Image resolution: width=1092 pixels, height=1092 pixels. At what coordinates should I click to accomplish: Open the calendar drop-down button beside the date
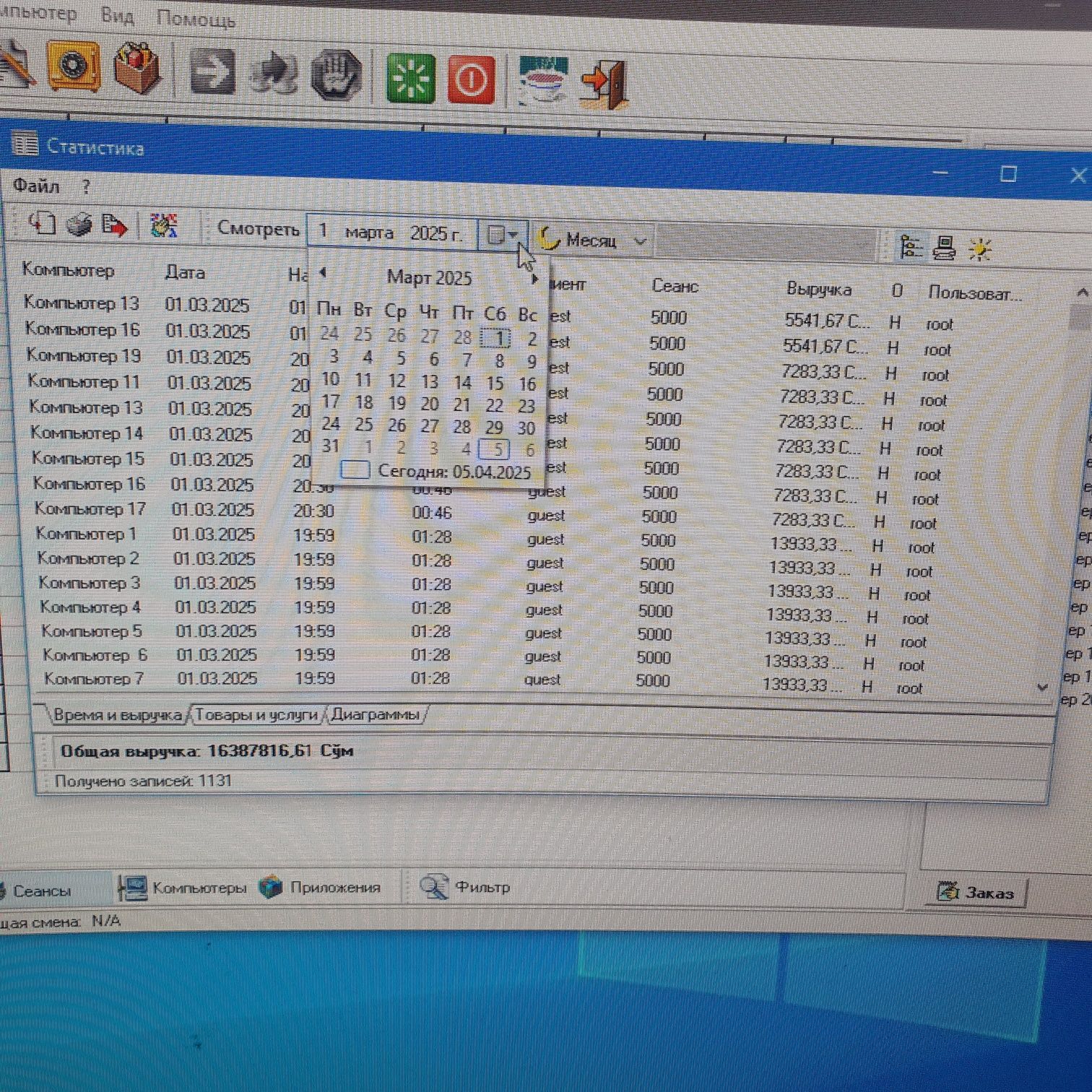pos(503,235)
